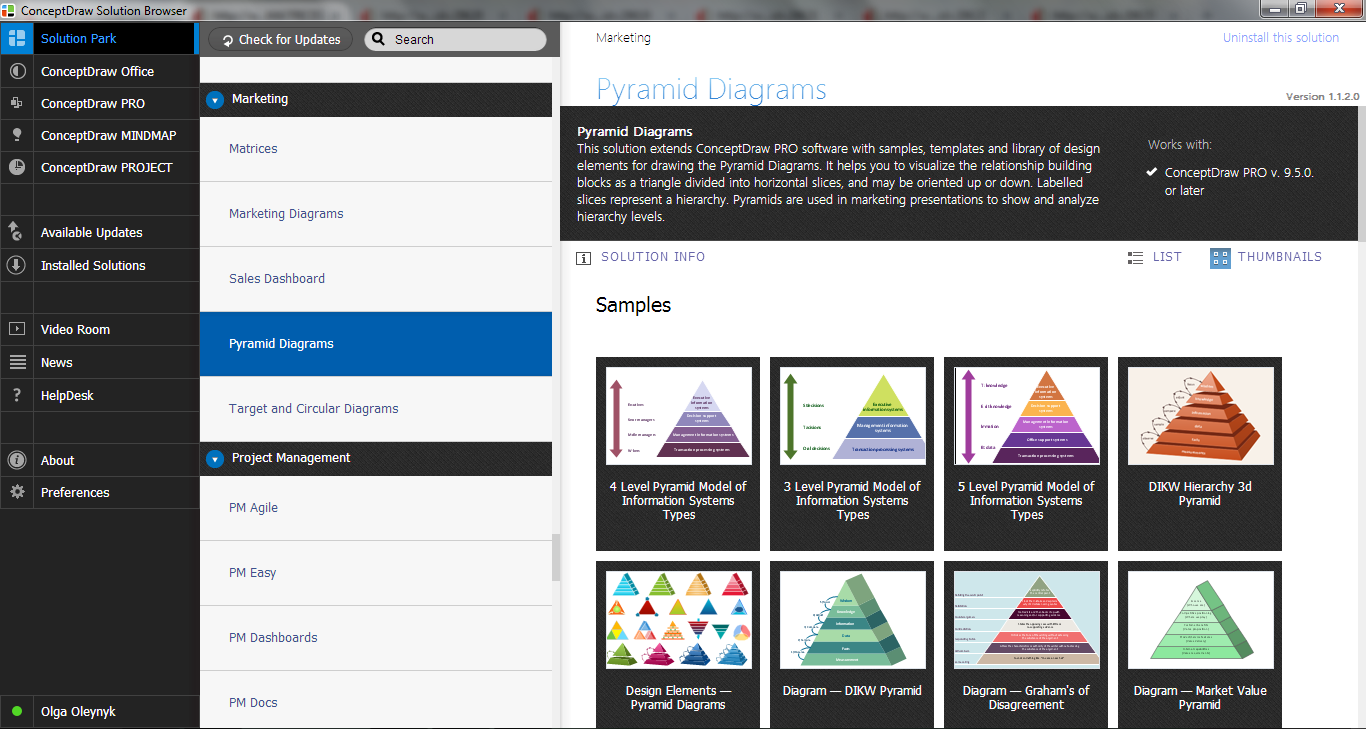Open the Preferences entry
The image size is (1366, 729).
pyautogui.click(x=99, y=492)
